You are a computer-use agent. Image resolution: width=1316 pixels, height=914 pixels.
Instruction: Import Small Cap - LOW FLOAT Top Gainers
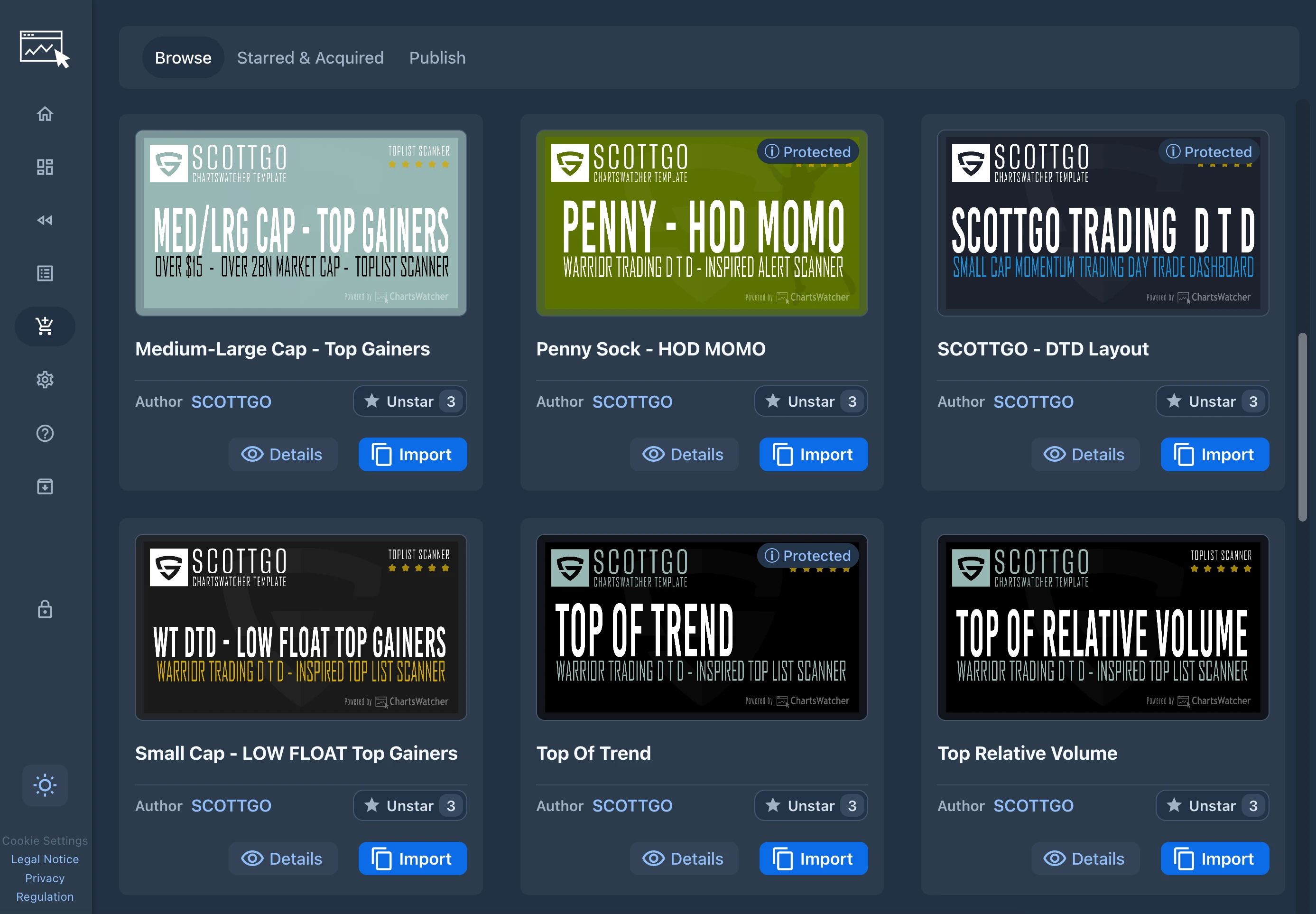[x=413, y=859]
